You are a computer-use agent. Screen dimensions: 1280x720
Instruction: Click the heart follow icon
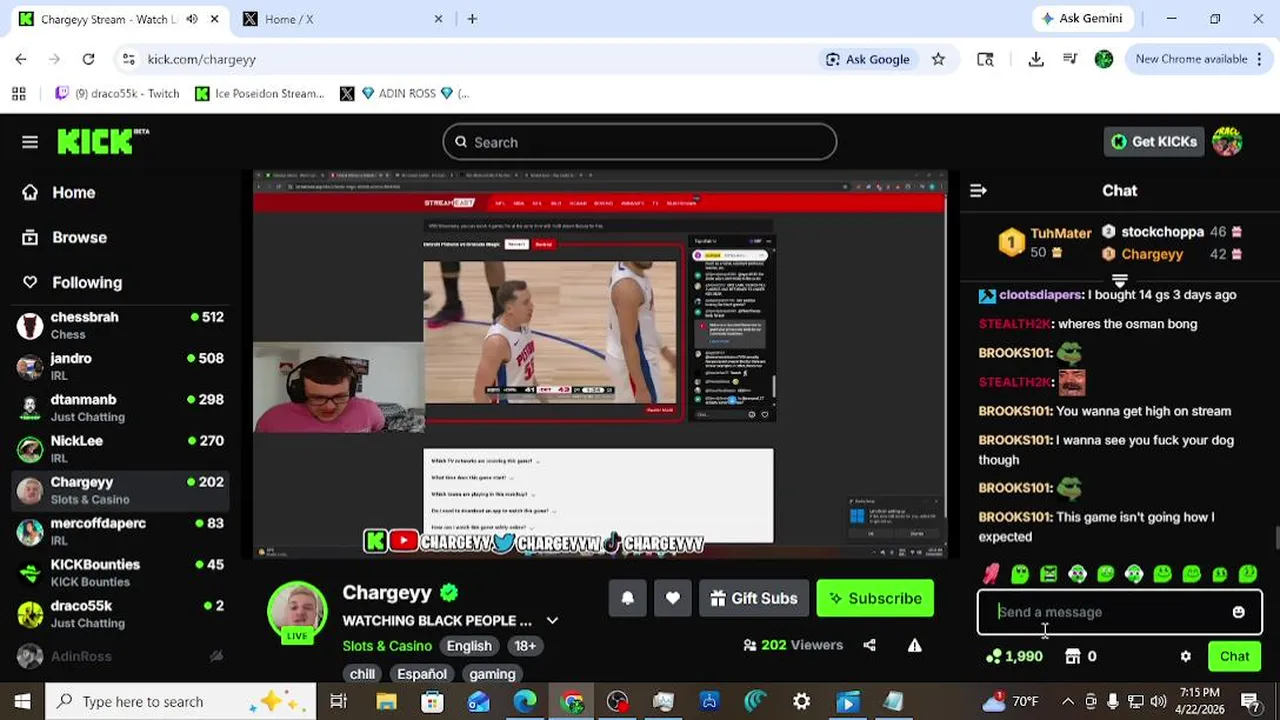(673, 598)
